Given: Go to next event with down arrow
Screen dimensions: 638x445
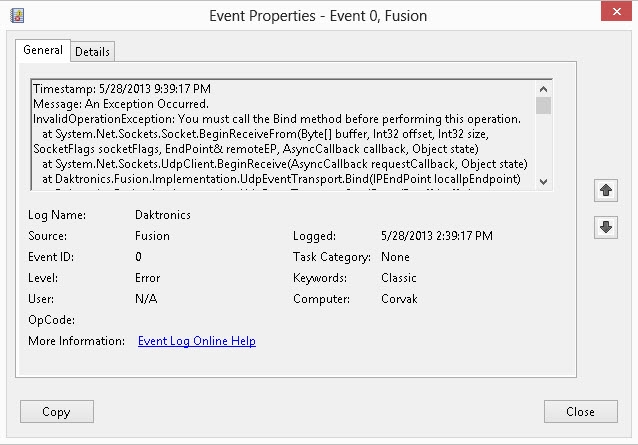Looking at the screenshot, I should [604, 227].
